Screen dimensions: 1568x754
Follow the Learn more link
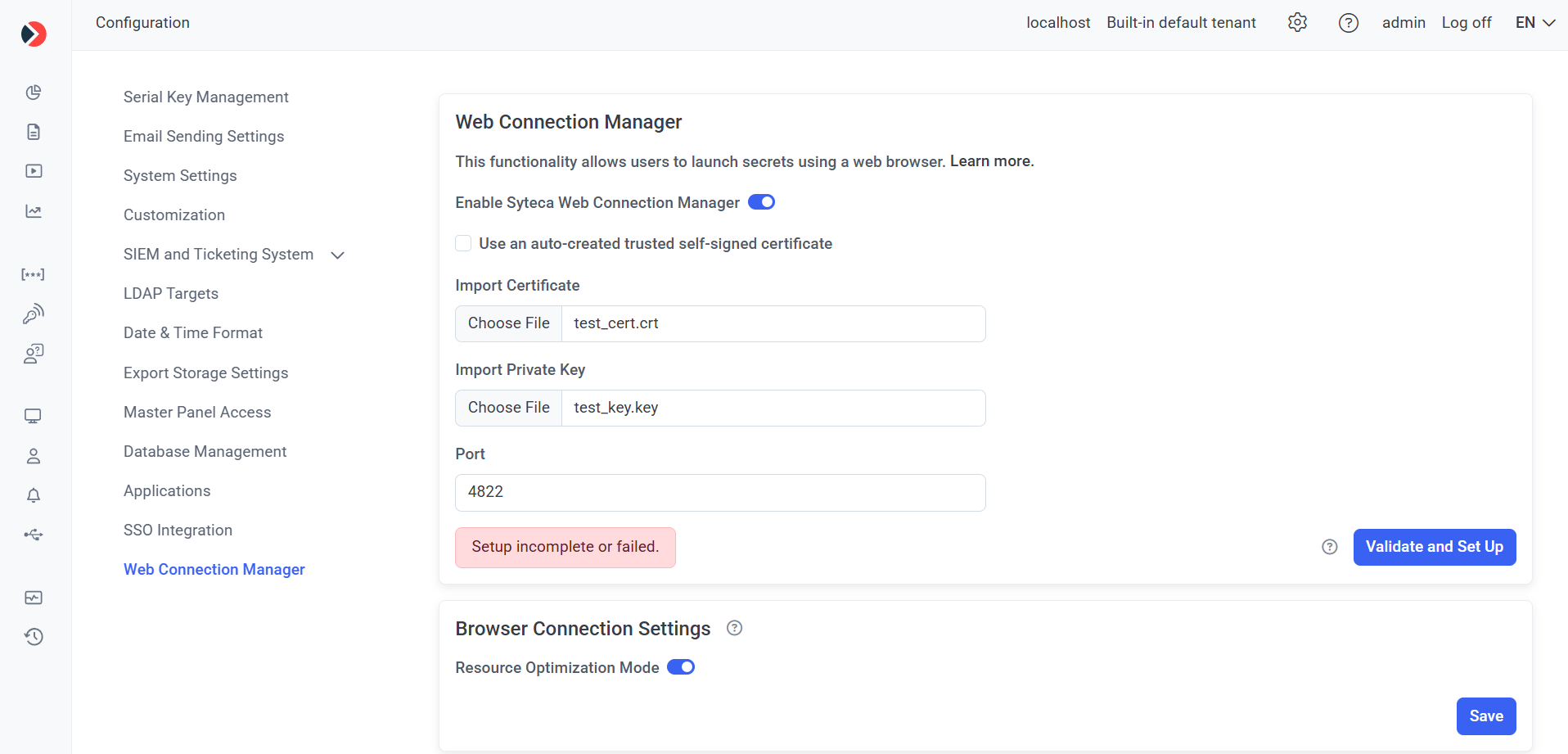991,161
